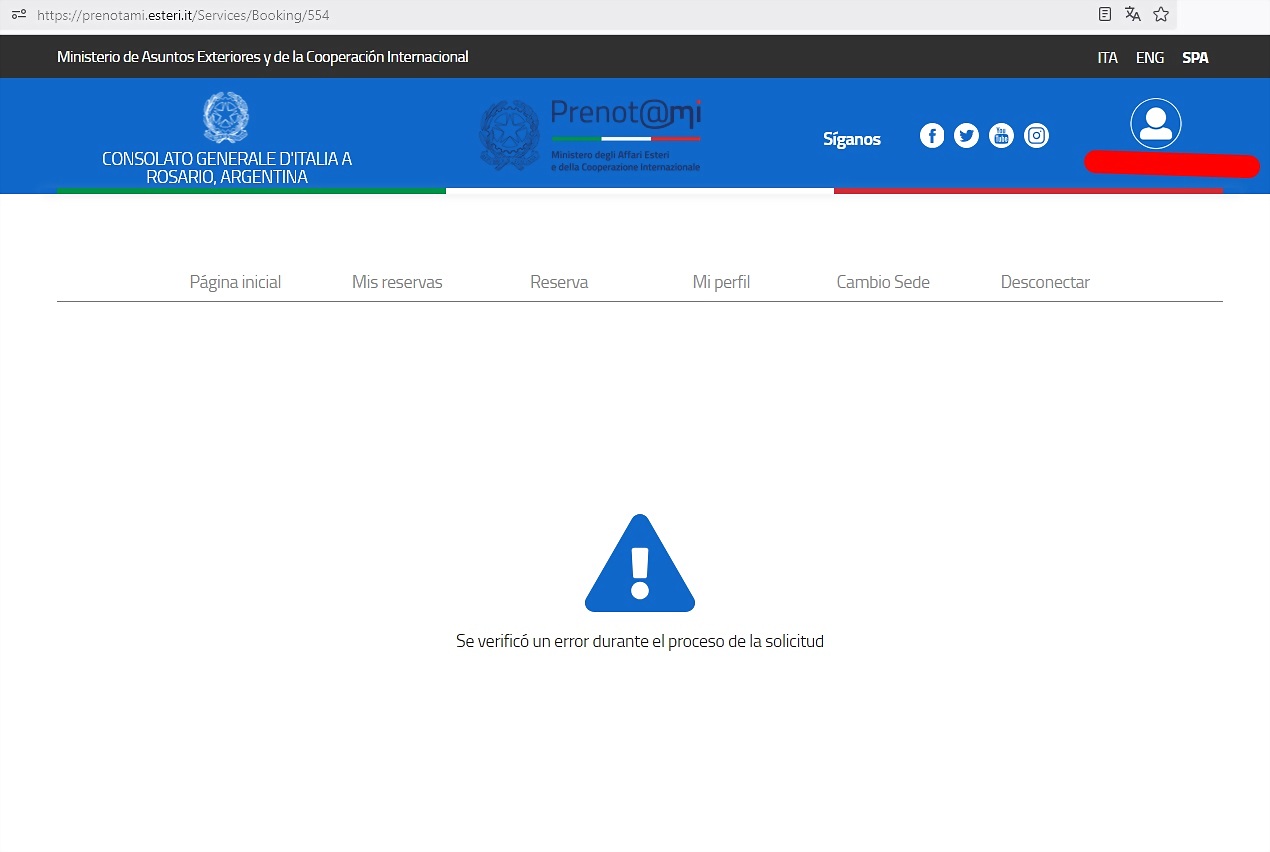Click the Síganos label
The height and width of the screenshot is (852, 1270).
(x=852, y=139)
